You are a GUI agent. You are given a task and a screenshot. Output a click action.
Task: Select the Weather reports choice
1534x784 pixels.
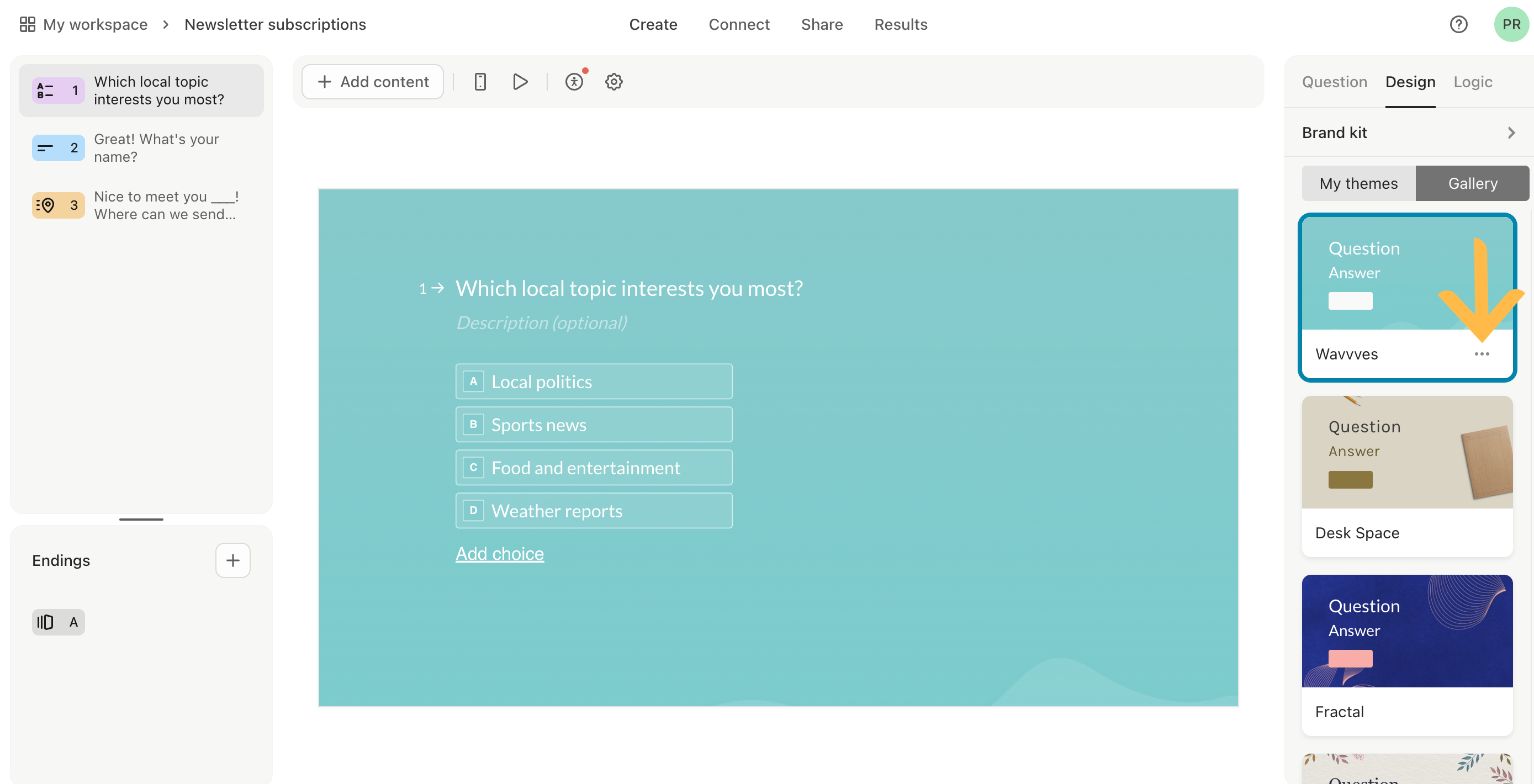coord(594,511)
